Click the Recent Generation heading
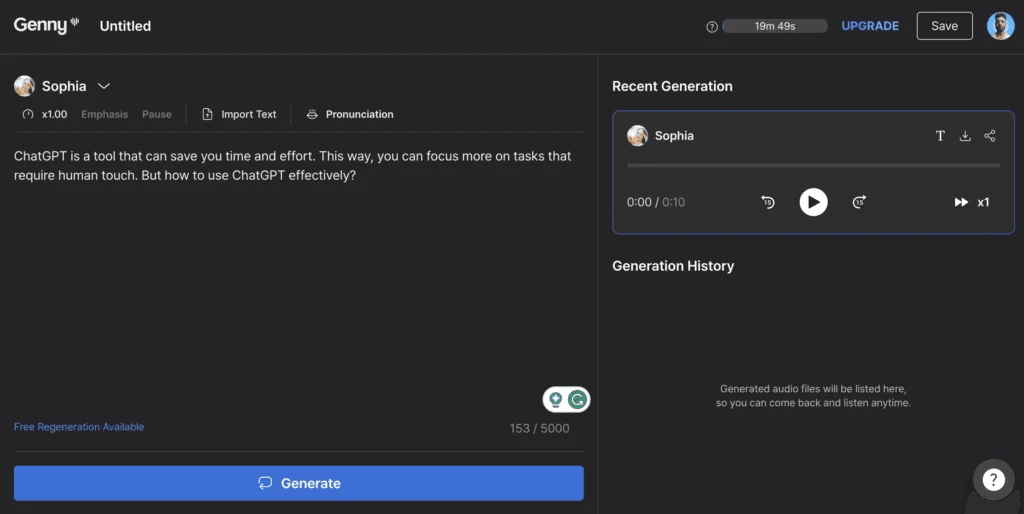The width and height of the screenshot is (1024, 514). coord(672,86)
